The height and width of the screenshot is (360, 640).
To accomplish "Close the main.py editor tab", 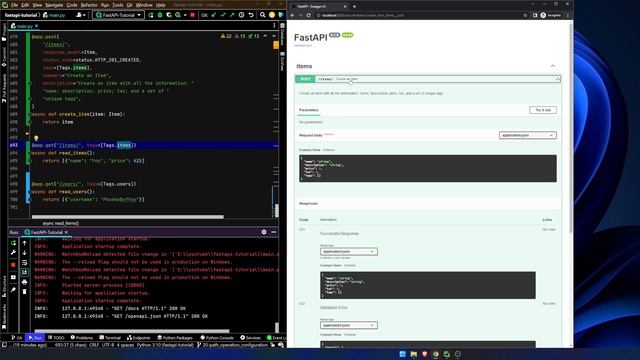I will tap(36, 26).
